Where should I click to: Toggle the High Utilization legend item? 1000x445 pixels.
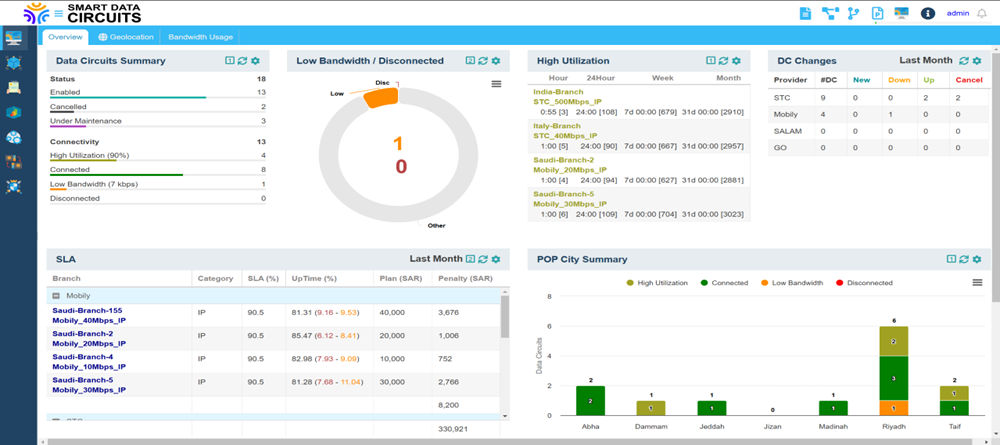(x=658, y=283)
